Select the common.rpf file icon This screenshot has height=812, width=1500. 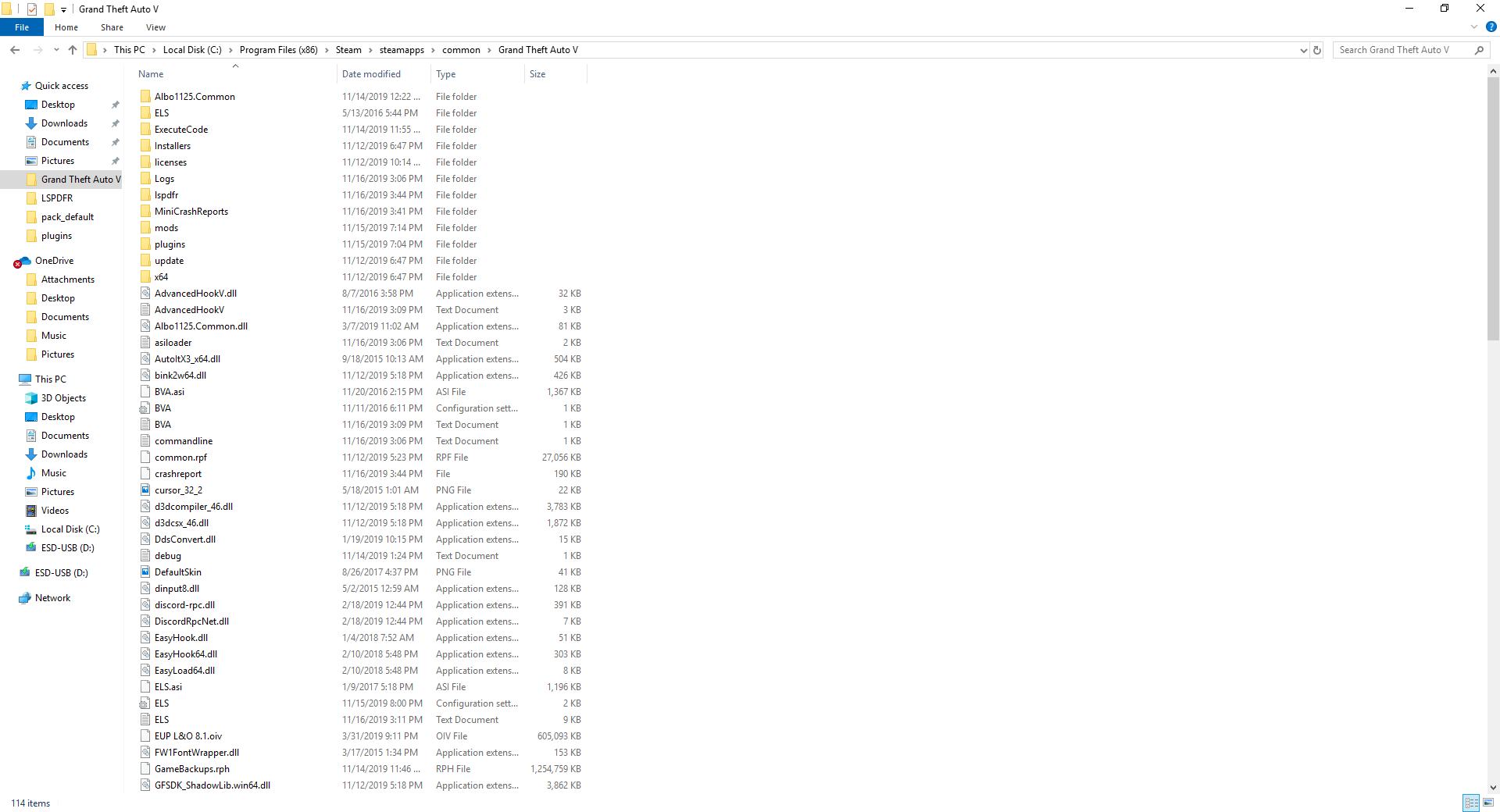pos(145,458)
